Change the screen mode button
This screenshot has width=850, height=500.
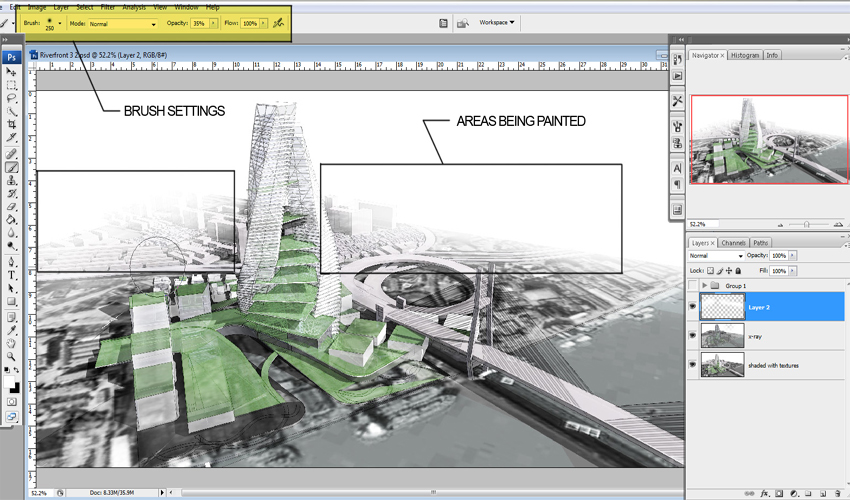tap(11, 416)
